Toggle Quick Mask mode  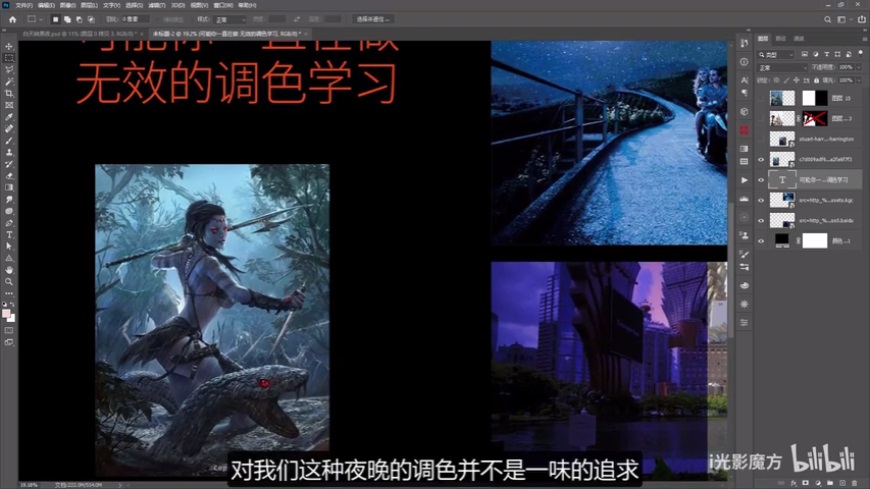(9, 331)
